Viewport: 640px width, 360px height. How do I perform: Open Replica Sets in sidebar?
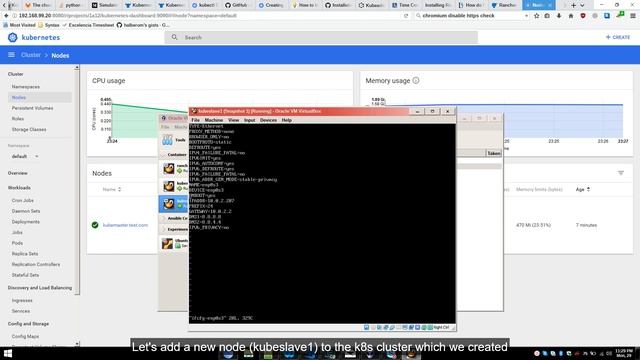pyautogui.click(x=25, y=253)
